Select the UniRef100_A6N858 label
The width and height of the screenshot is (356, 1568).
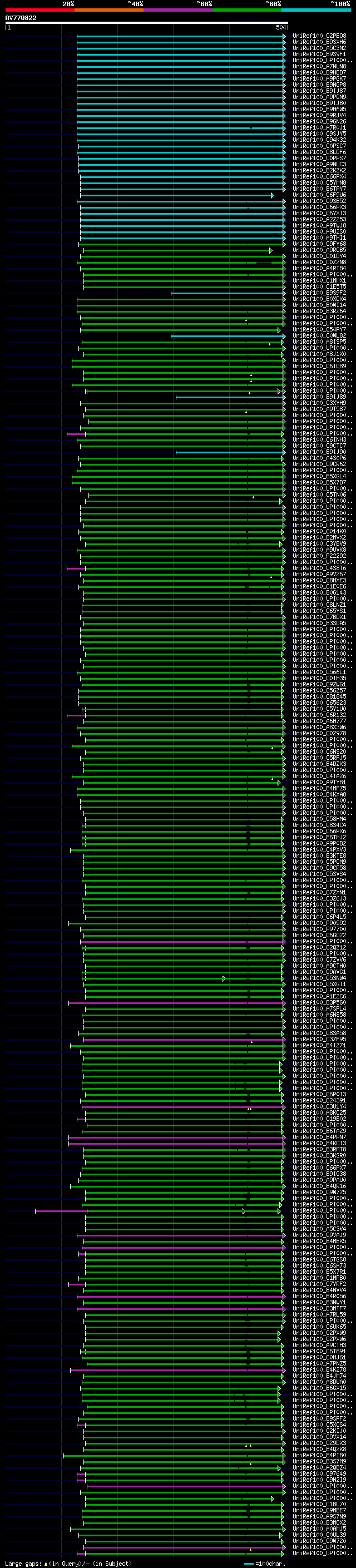[319, 1015]
